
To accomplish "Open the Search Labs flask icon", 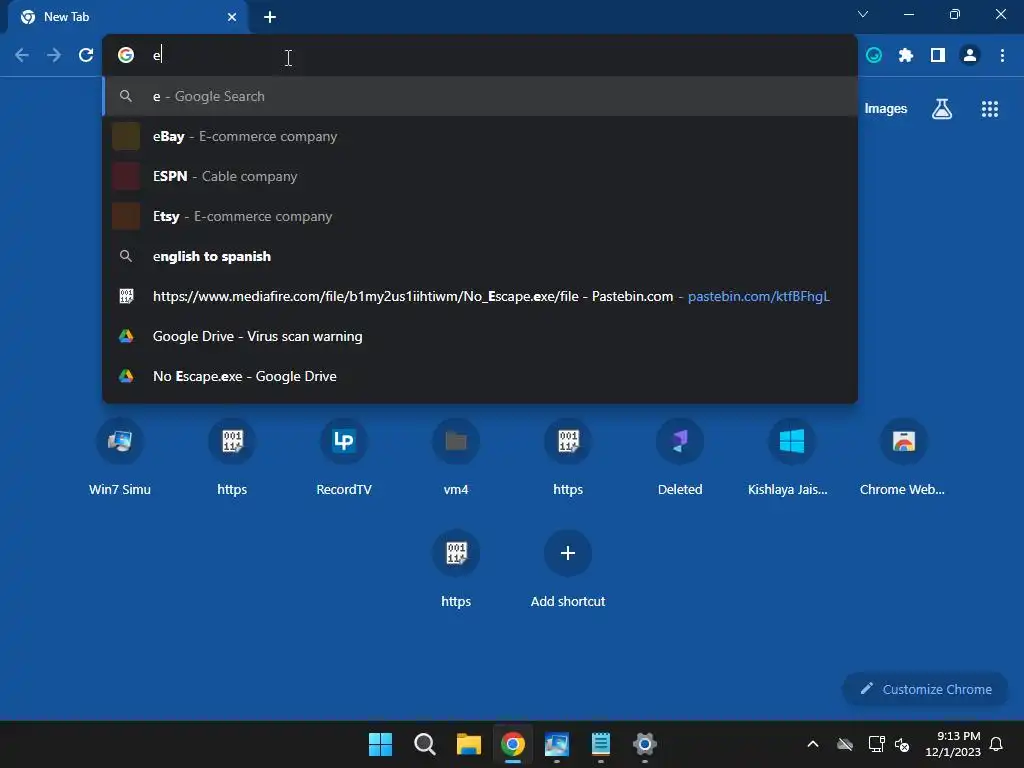I will click(942, 108).
